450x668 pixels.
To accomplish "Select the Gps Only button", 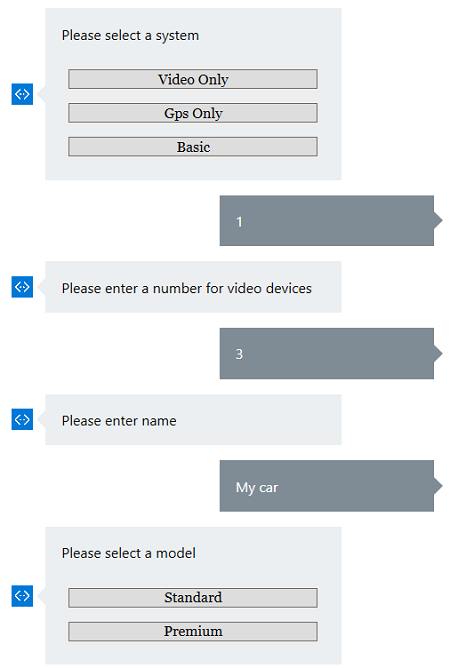I will [x=193, y=113].
